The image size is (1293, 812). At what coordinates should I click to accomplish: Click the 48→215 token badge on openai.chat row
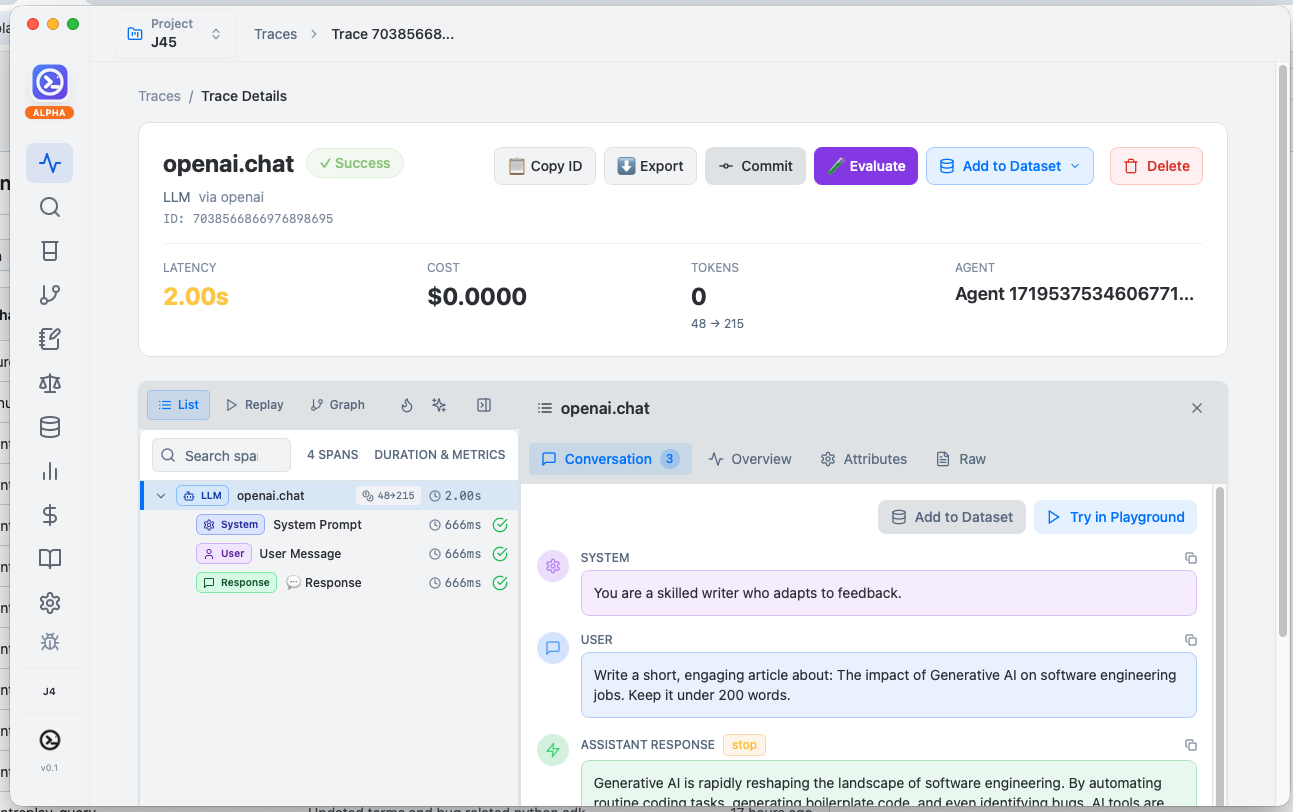[388, 496]
